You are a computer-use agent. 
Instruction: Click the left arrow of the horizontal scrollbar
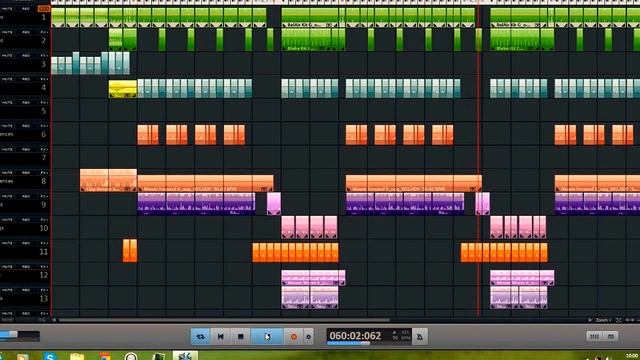[54, 320]
